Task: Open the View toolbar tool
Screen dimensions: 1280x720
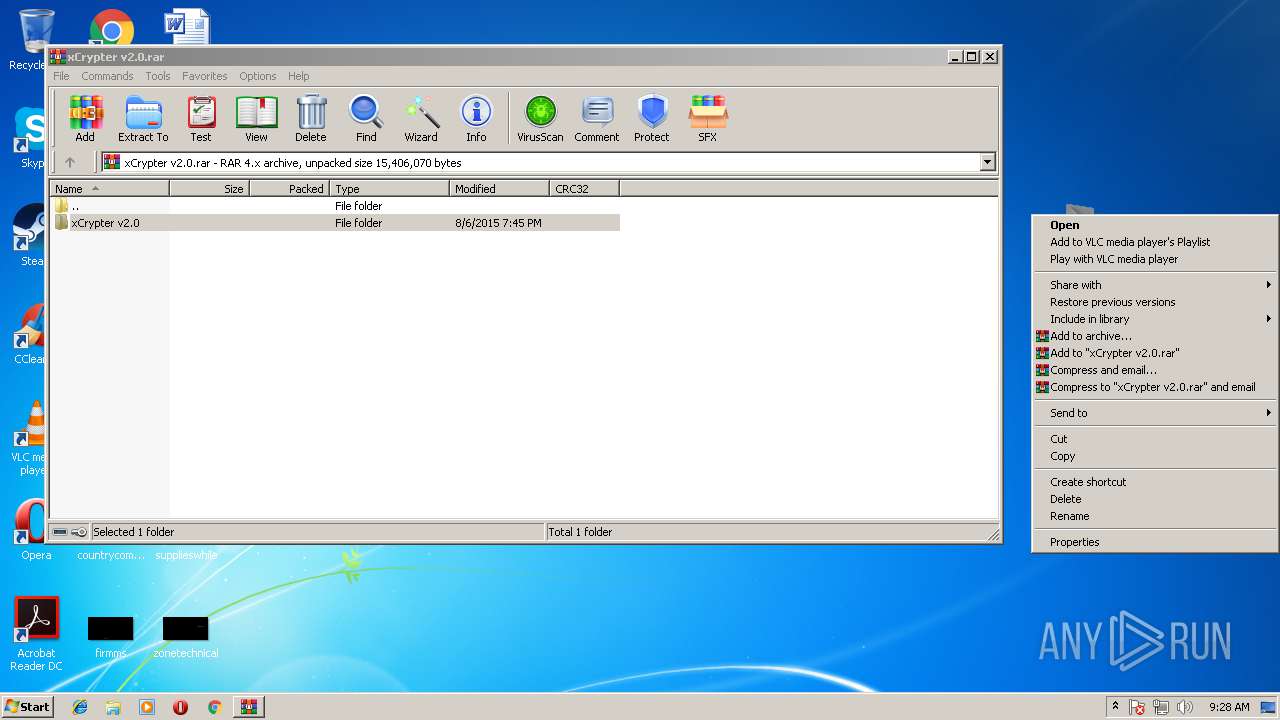Action: pos(256,119)
